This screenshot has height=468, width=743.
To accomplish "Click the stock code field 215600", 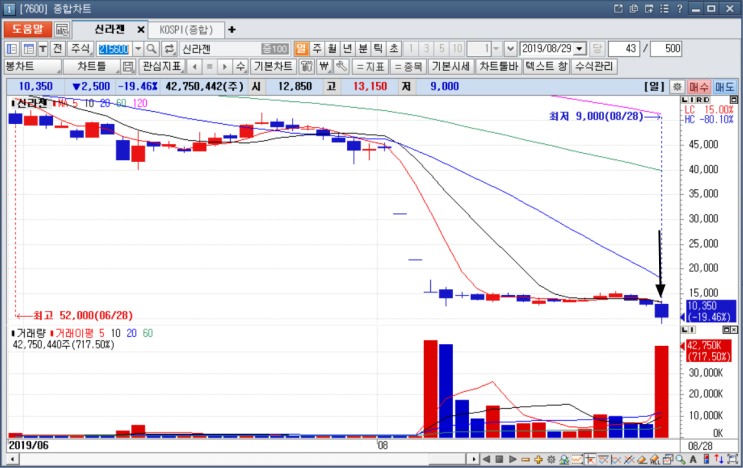I will point(114,49).
